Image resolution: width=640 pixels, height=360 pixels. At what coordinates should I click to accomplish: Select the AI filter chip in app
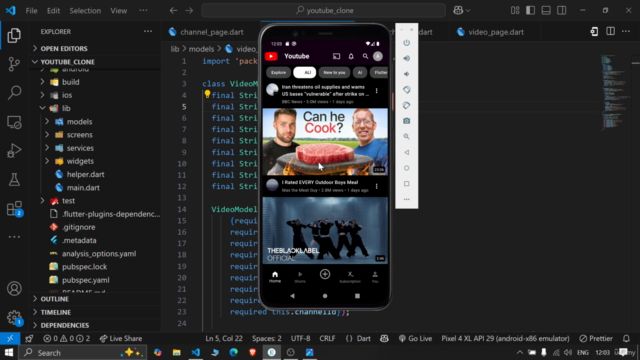point(360,73)
